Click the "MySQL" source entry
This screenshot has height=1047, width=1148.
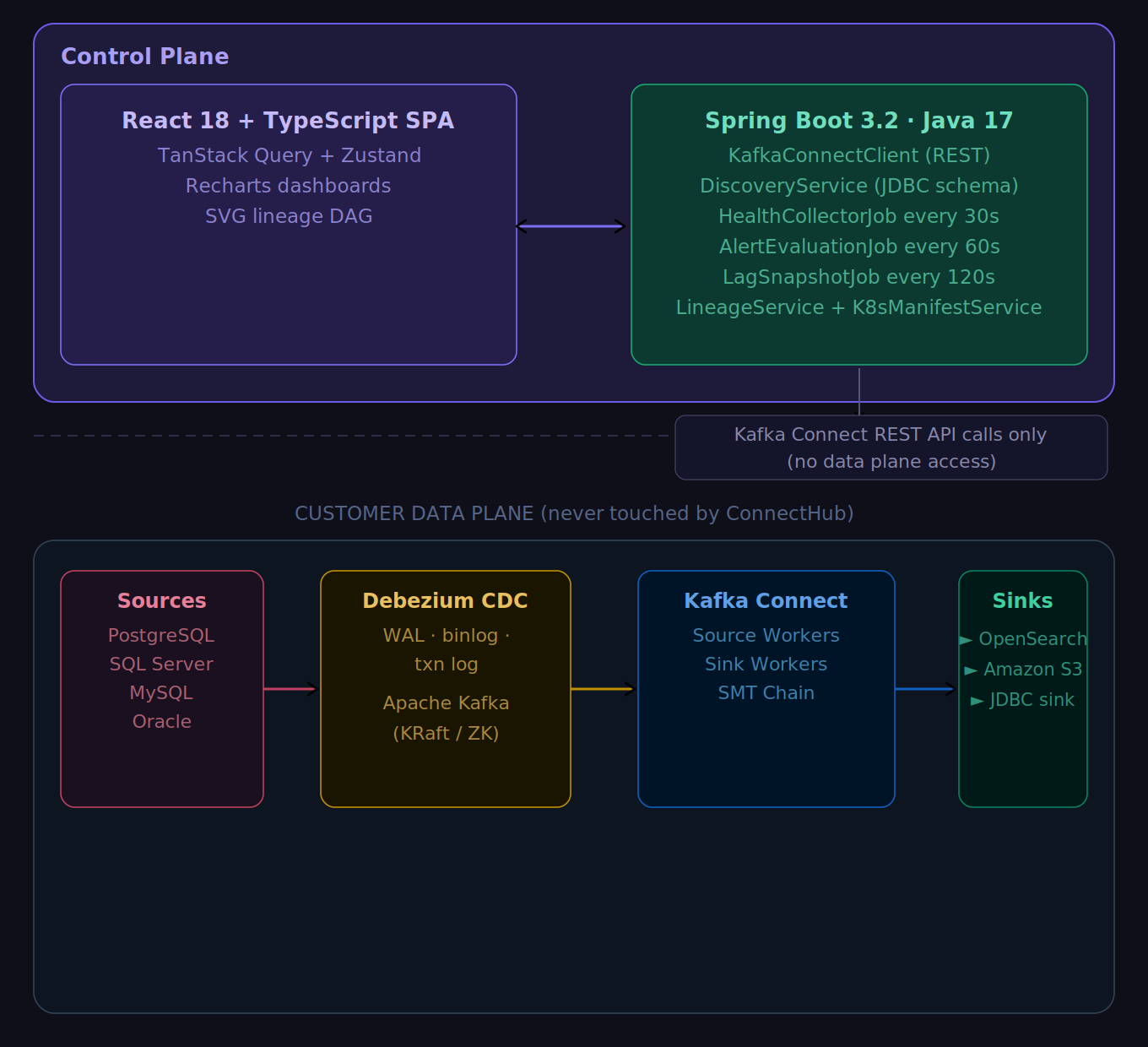(x=161, y=693)
